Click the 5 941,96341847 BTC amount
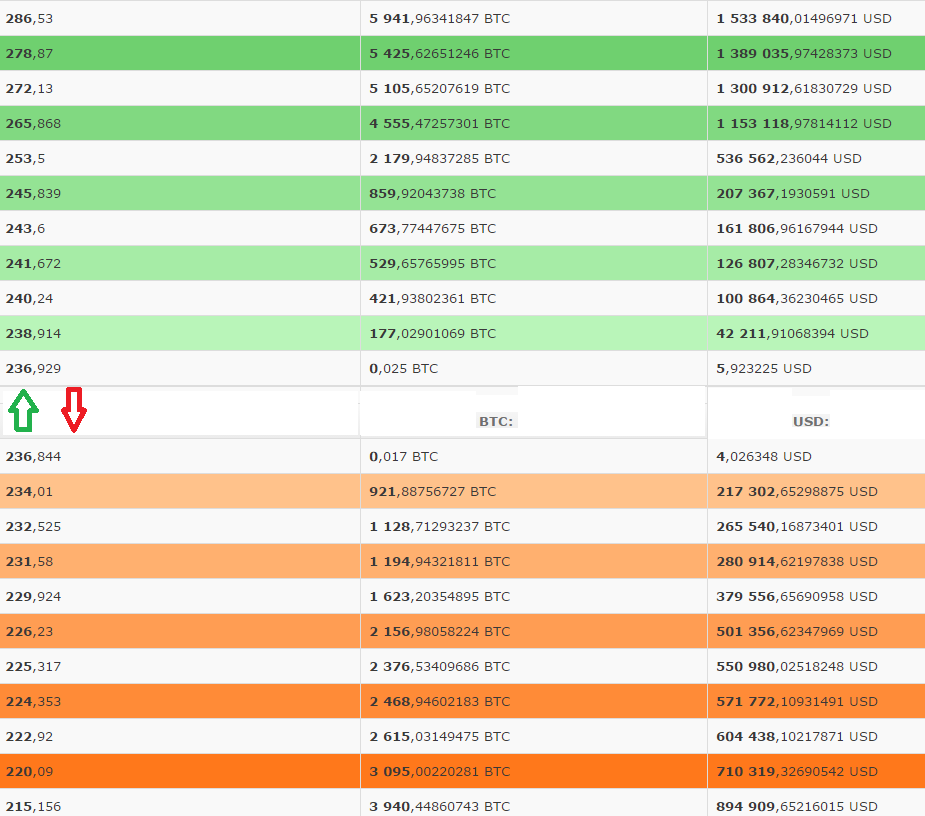The width and height of the screenshot is (925, 816). click(439, 18)
